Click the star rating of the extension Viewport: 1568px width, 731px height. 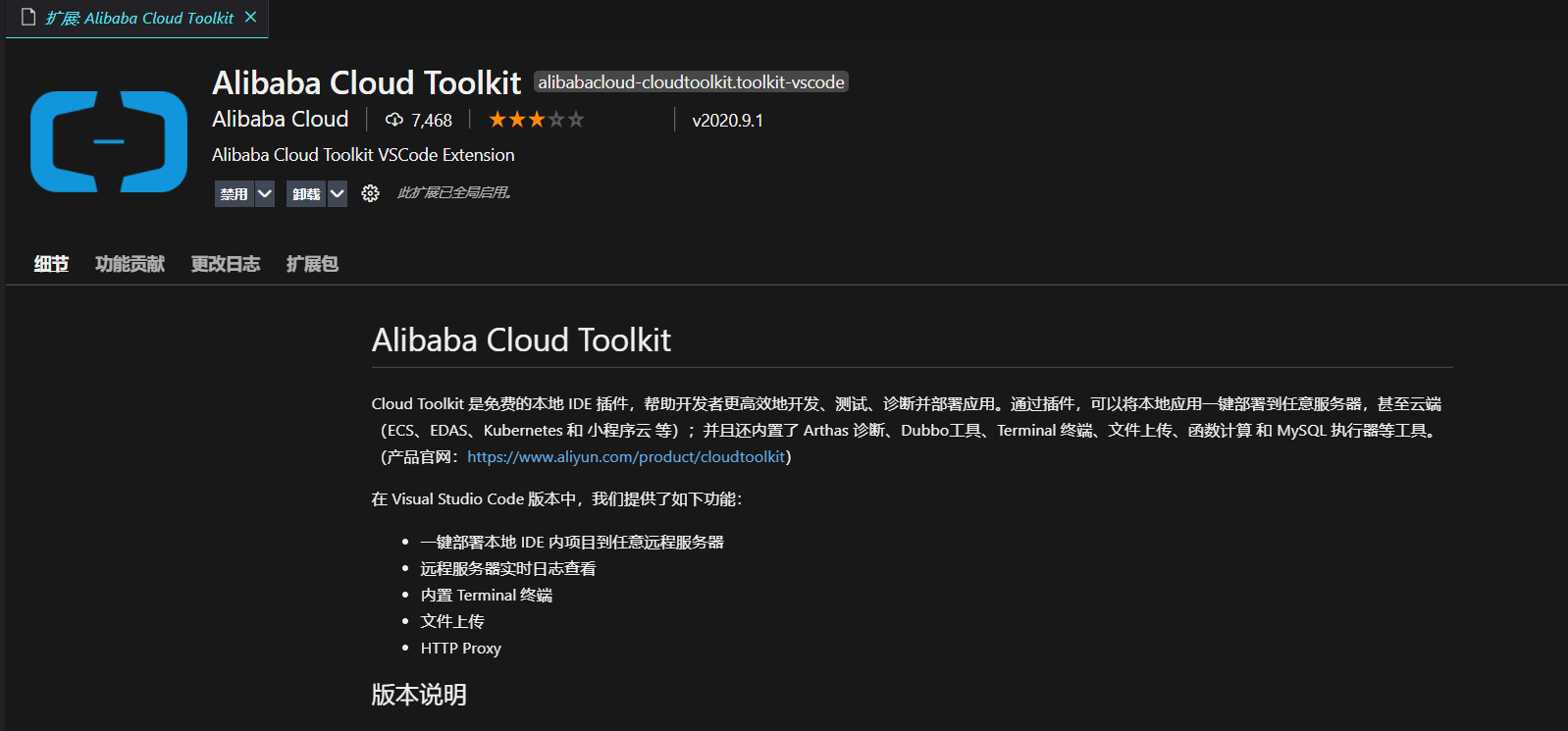pos(537,120)
